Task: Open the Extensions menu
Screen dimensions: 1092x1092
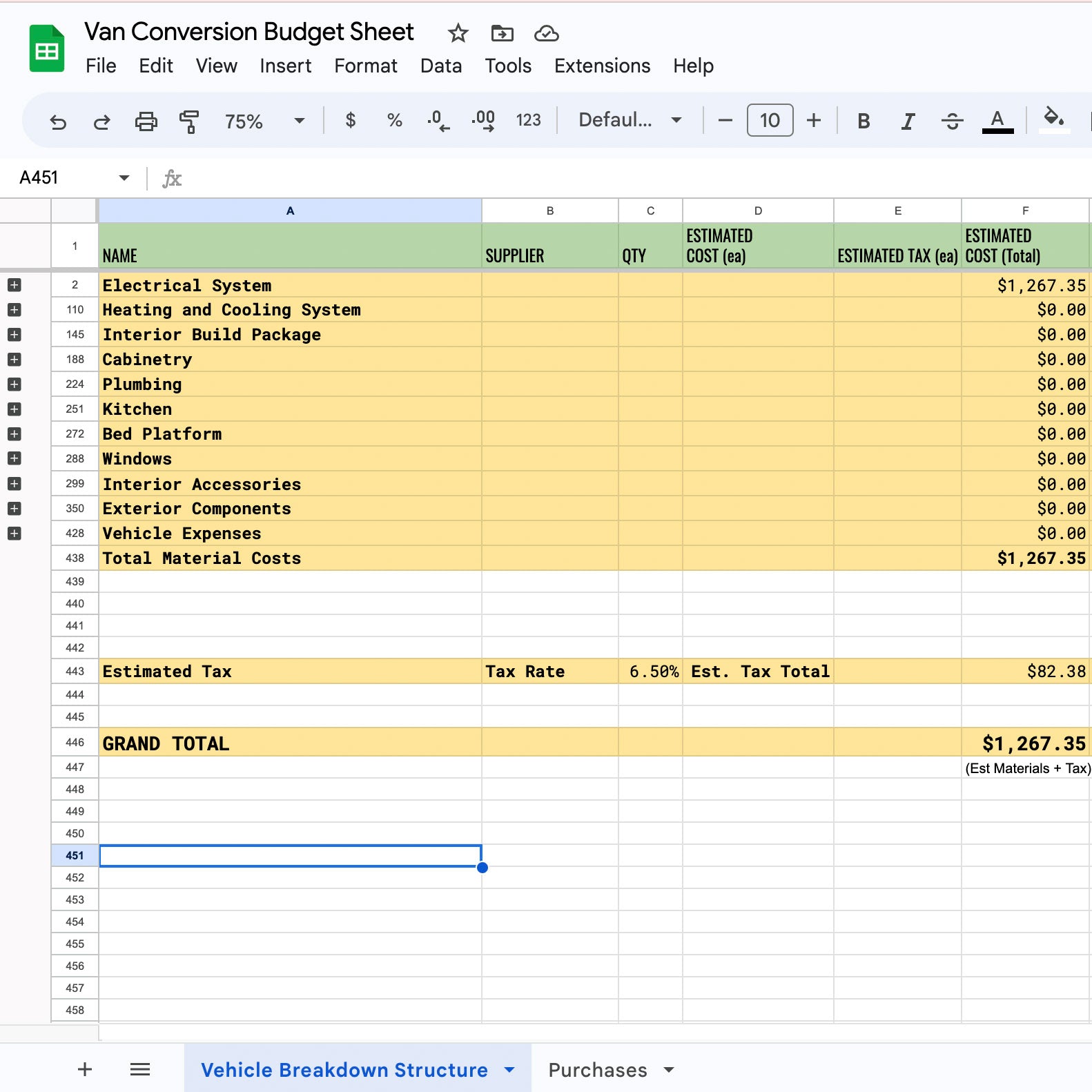Action: click(x=602, y=66)
